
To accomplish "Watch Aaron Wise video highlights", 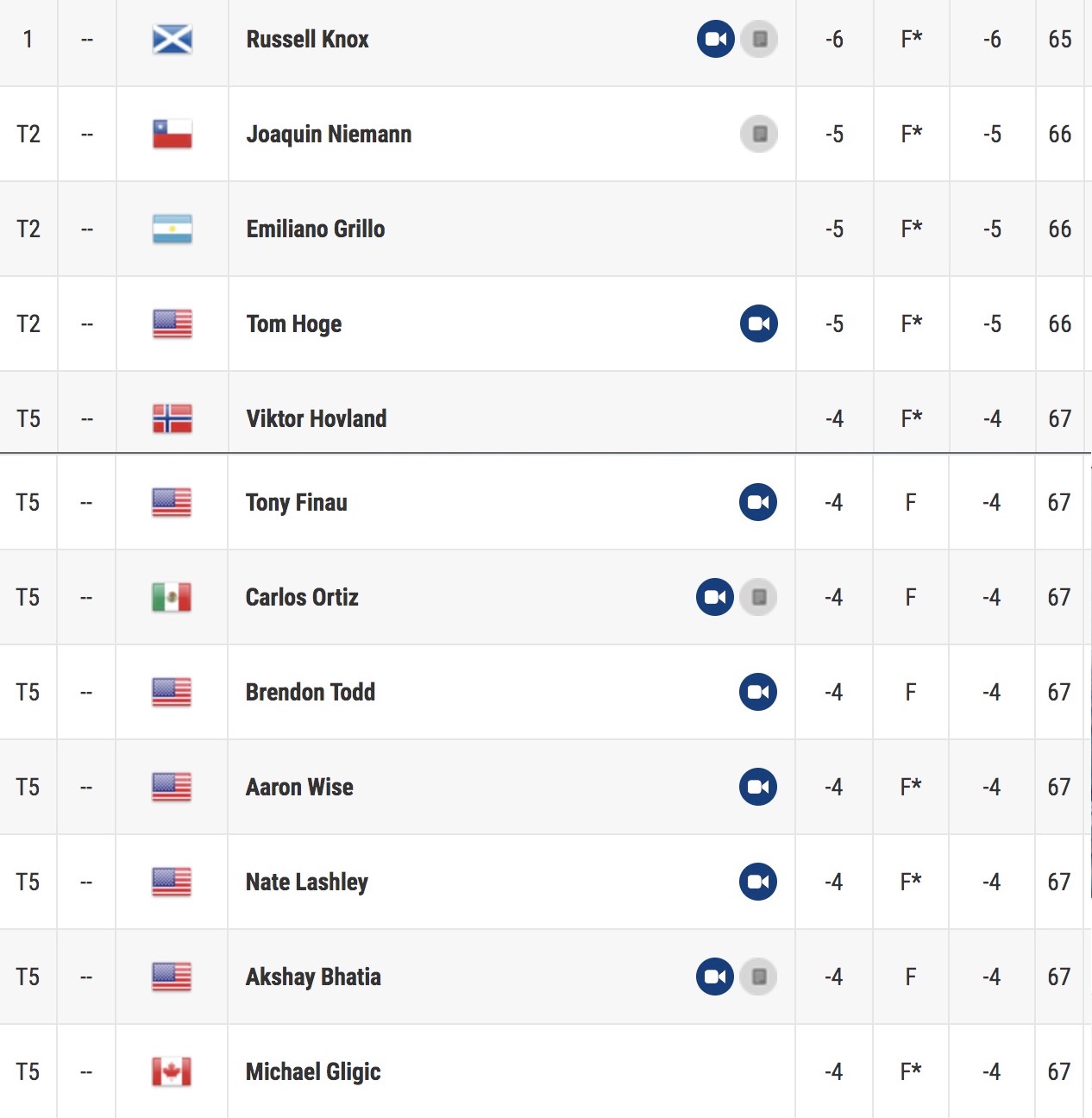I will 758,787.
